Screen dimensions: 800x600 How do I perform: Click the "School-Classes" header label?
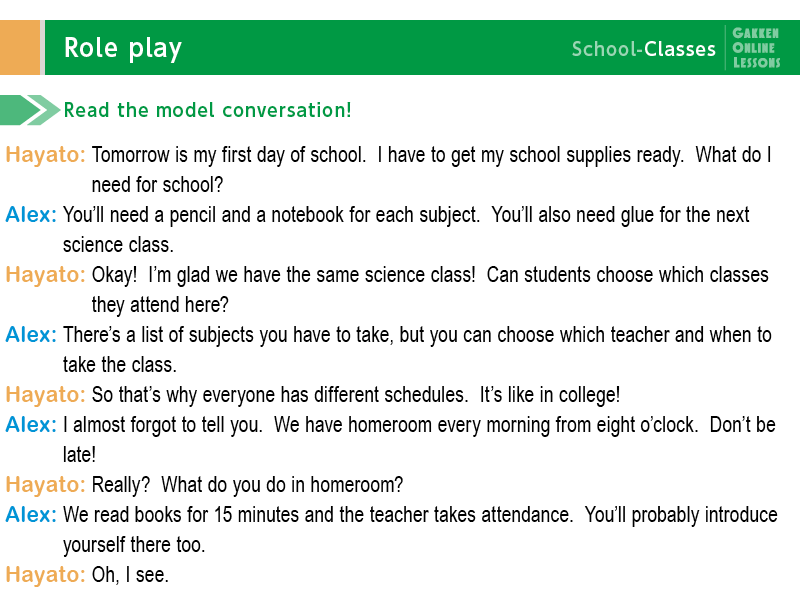(x=643, y=49)
